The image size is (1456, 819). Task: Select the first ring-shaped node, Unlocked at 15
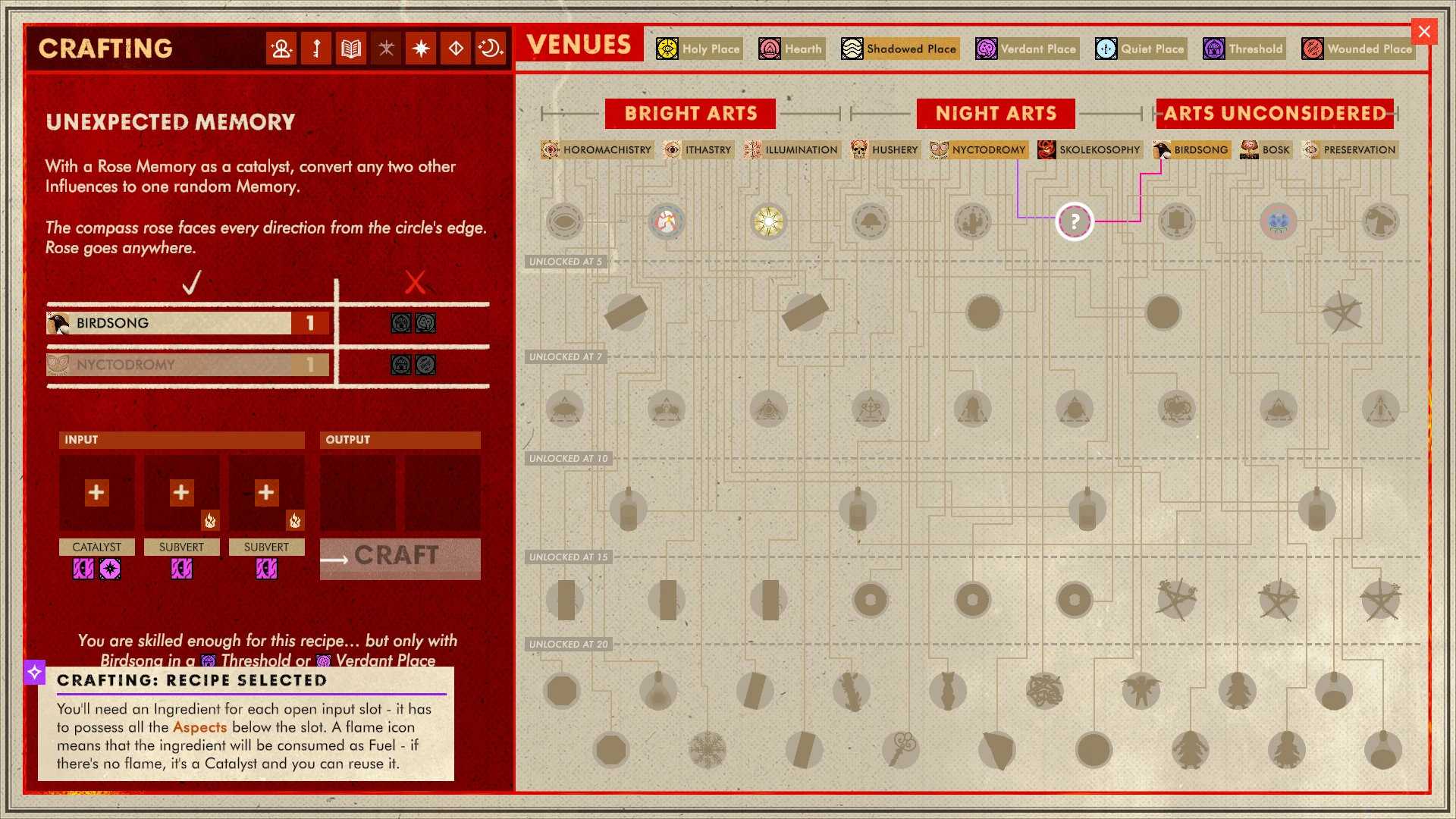point(871,600)
